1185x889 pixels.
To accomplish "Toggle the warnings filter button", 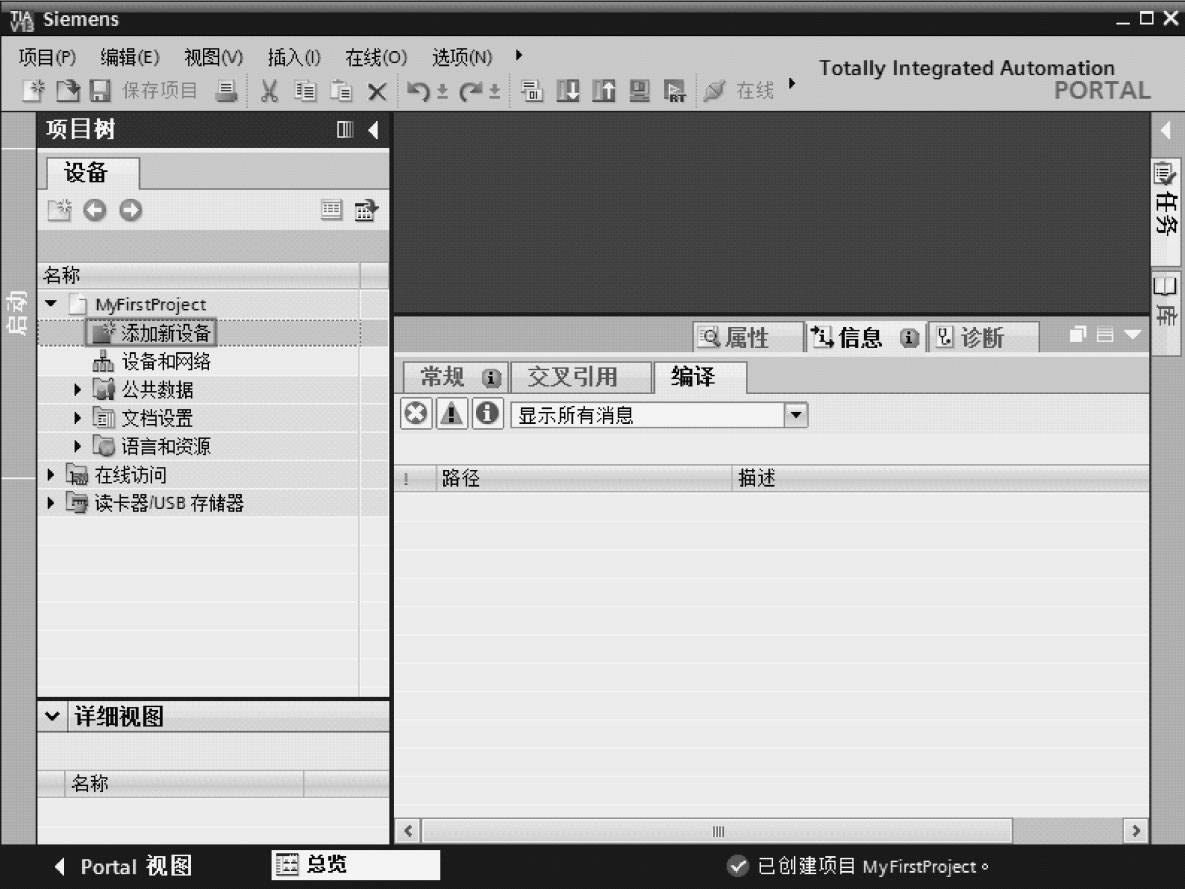I will click(x=452, y=414).
